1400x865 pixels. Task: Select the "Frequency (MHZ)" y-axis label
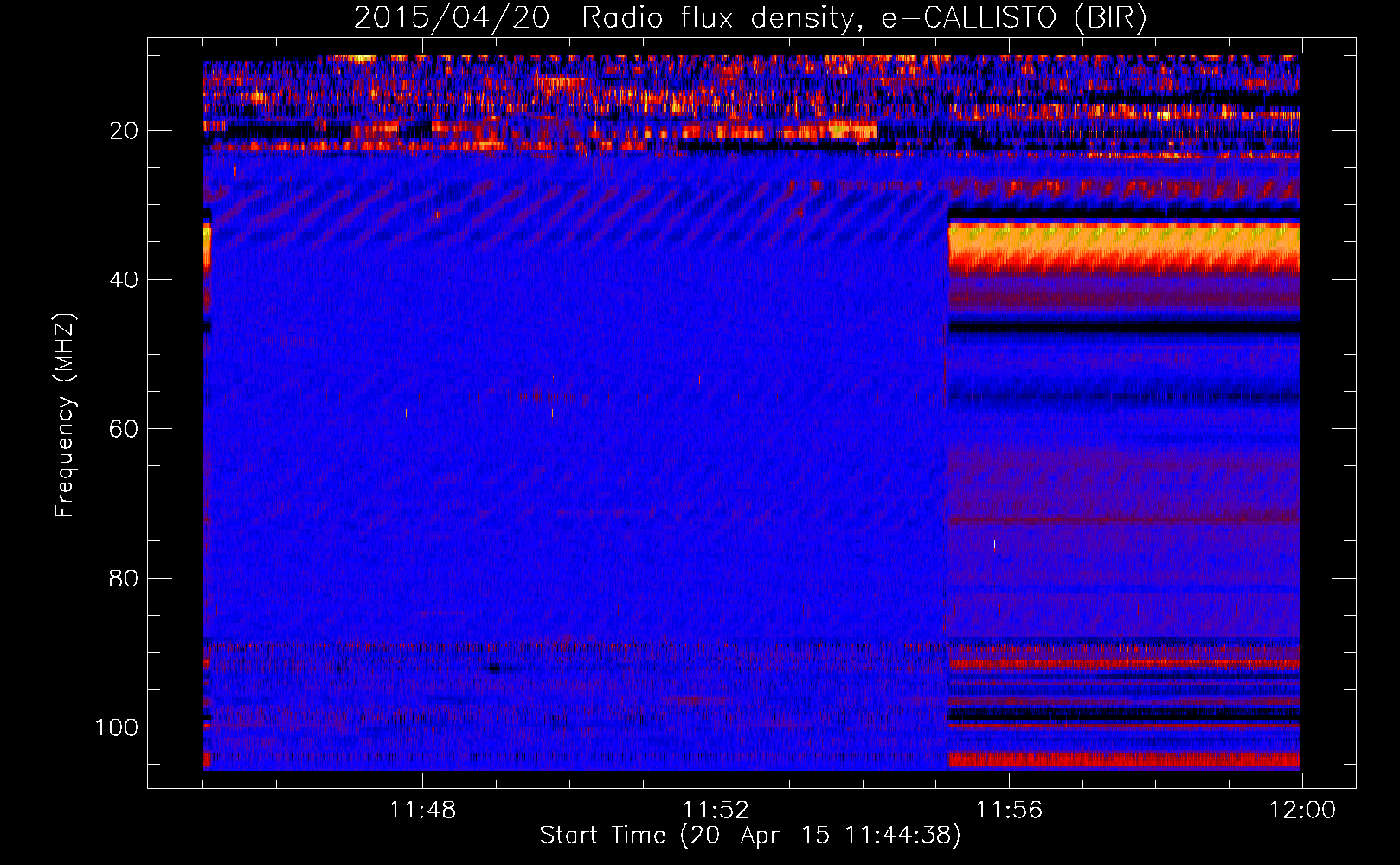[65, 414]
